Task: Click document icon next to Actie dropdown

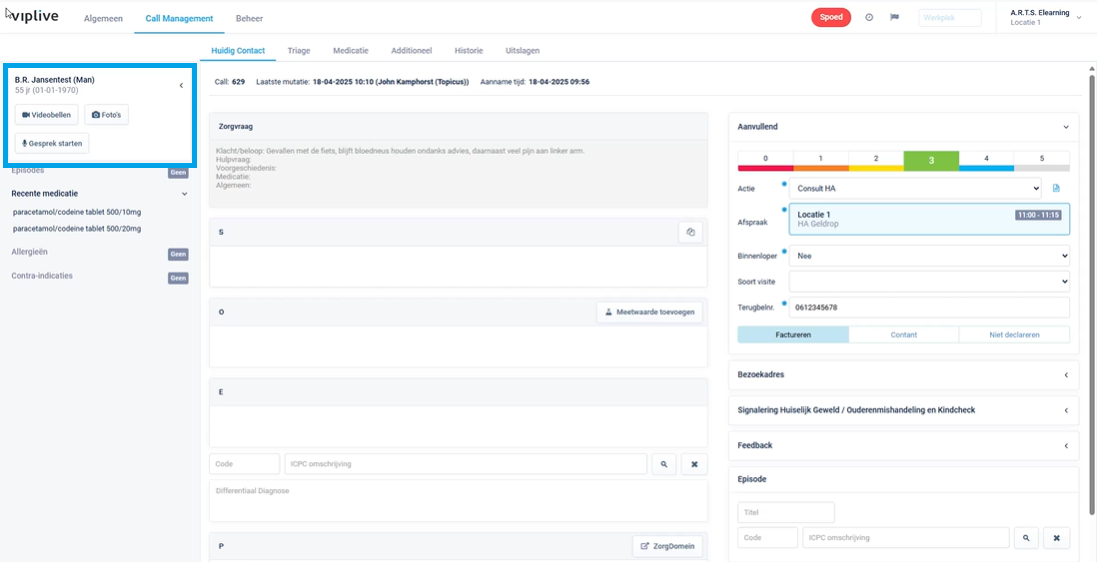Action: coord(1056,188)
